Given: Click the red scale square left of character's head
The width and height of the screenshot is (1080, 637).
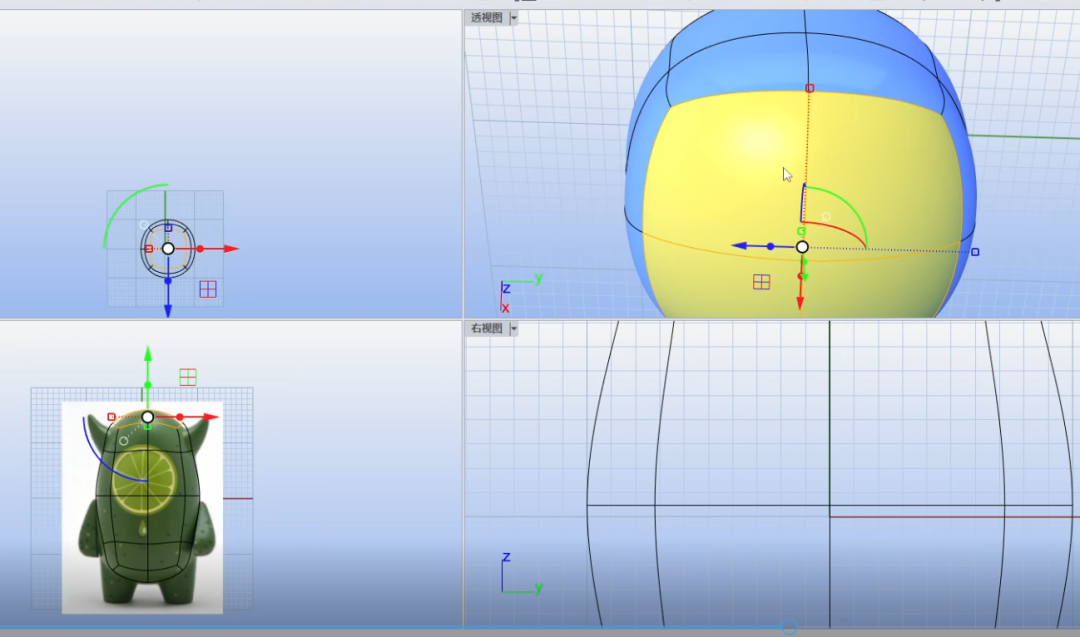Looking at the screenshot, I should point(112,417).
